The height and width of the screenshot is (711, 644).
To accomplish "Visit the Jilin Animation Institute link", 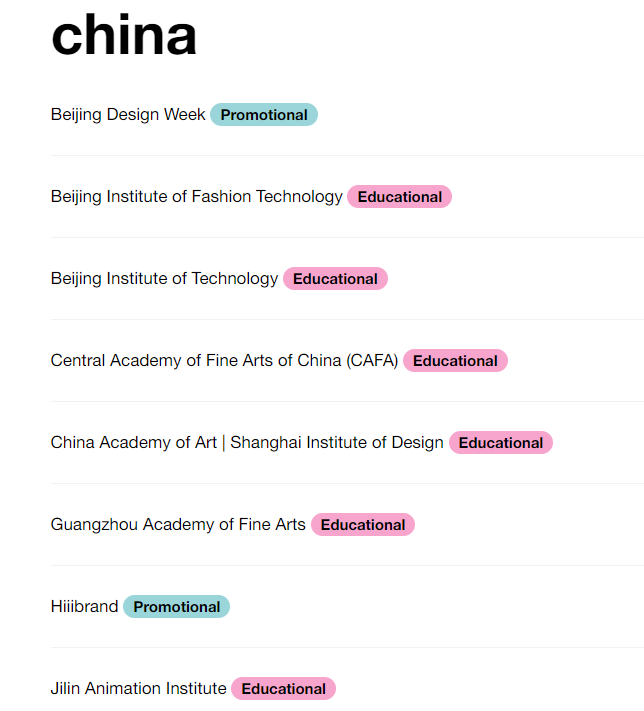I will click(x=138, y=689).
